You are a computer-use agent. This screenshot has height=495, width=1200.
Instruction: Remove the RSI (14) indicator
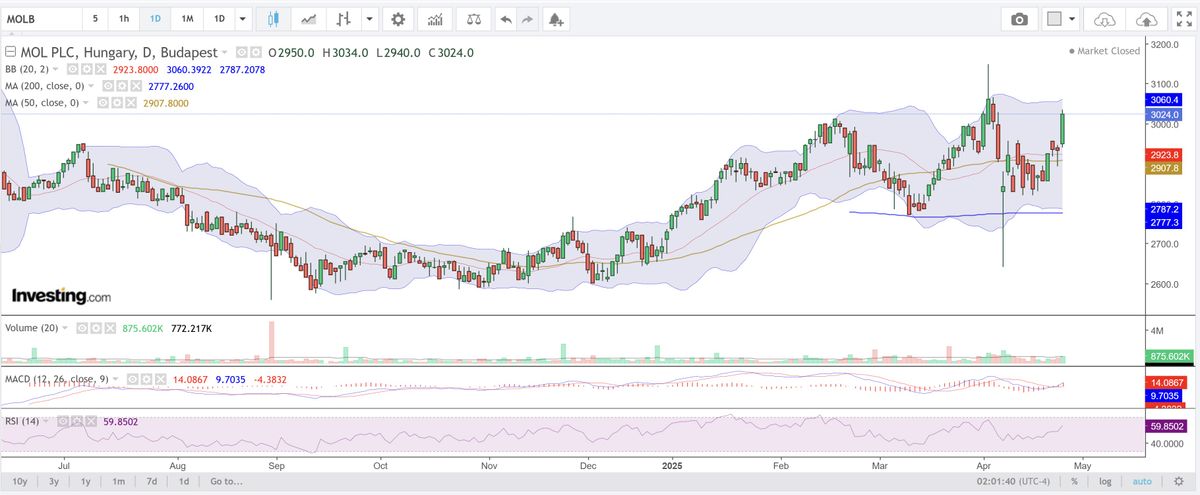91,421
